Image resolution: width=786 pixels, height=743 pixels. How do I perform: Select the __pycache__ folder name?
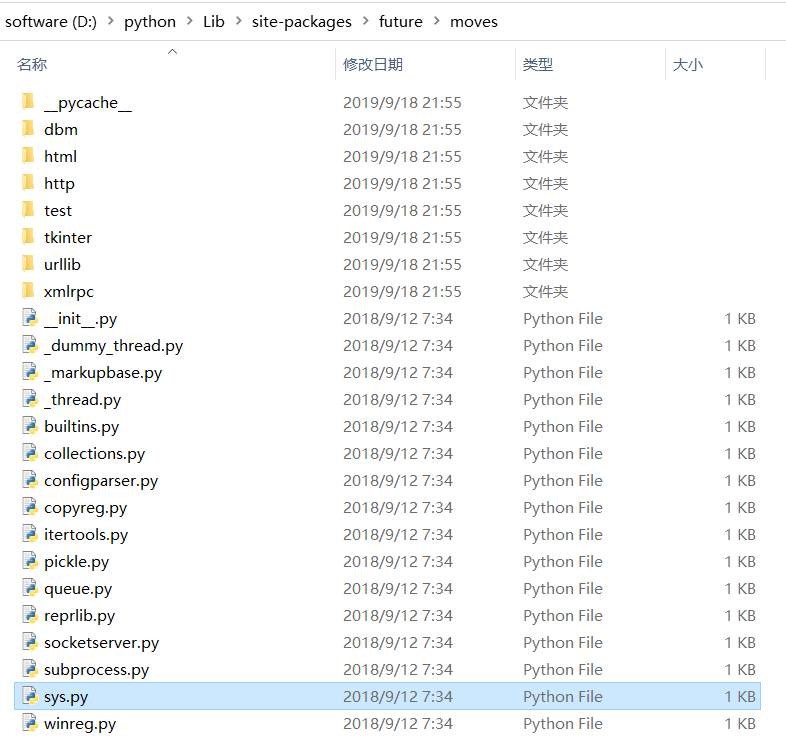(88, 103)
